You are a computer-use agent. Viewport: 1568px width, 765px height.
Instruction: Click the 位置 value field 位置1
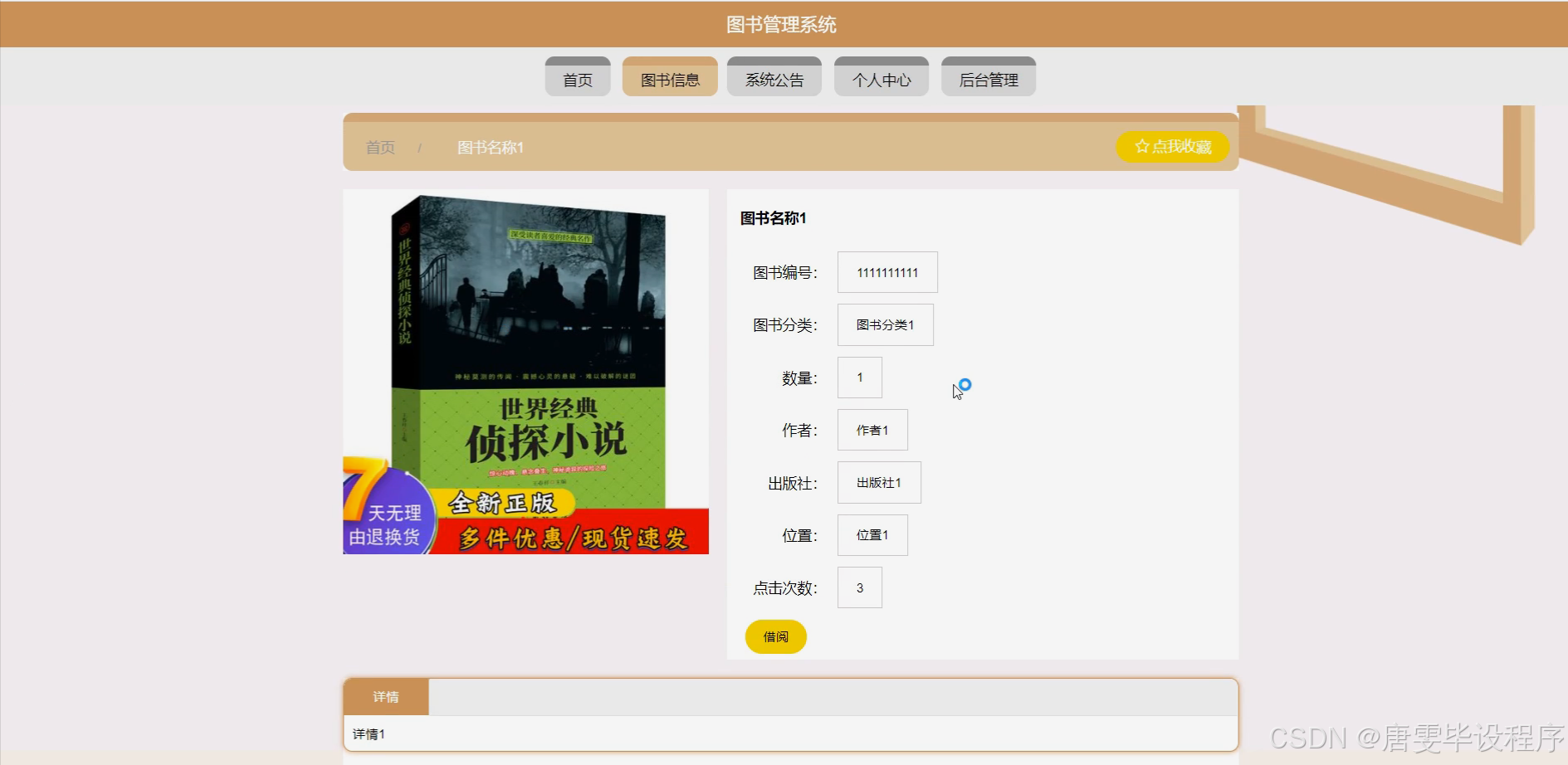[x=872, y=535]
